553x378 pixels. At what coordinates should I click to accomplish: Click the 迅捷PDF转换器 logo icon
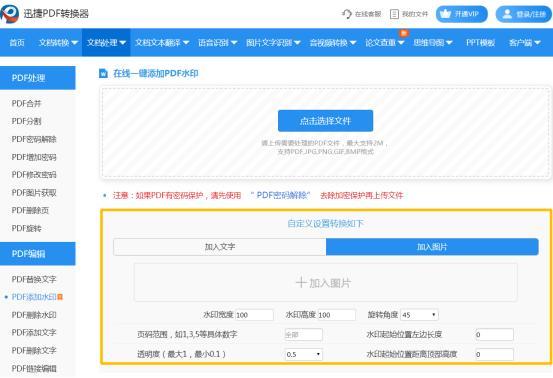click(10, 14)
